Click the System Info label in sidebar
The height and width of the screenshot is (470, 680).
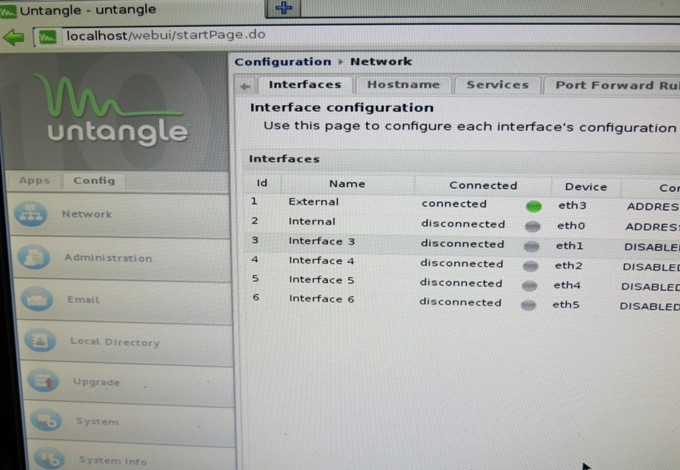(x=113, y=461)
